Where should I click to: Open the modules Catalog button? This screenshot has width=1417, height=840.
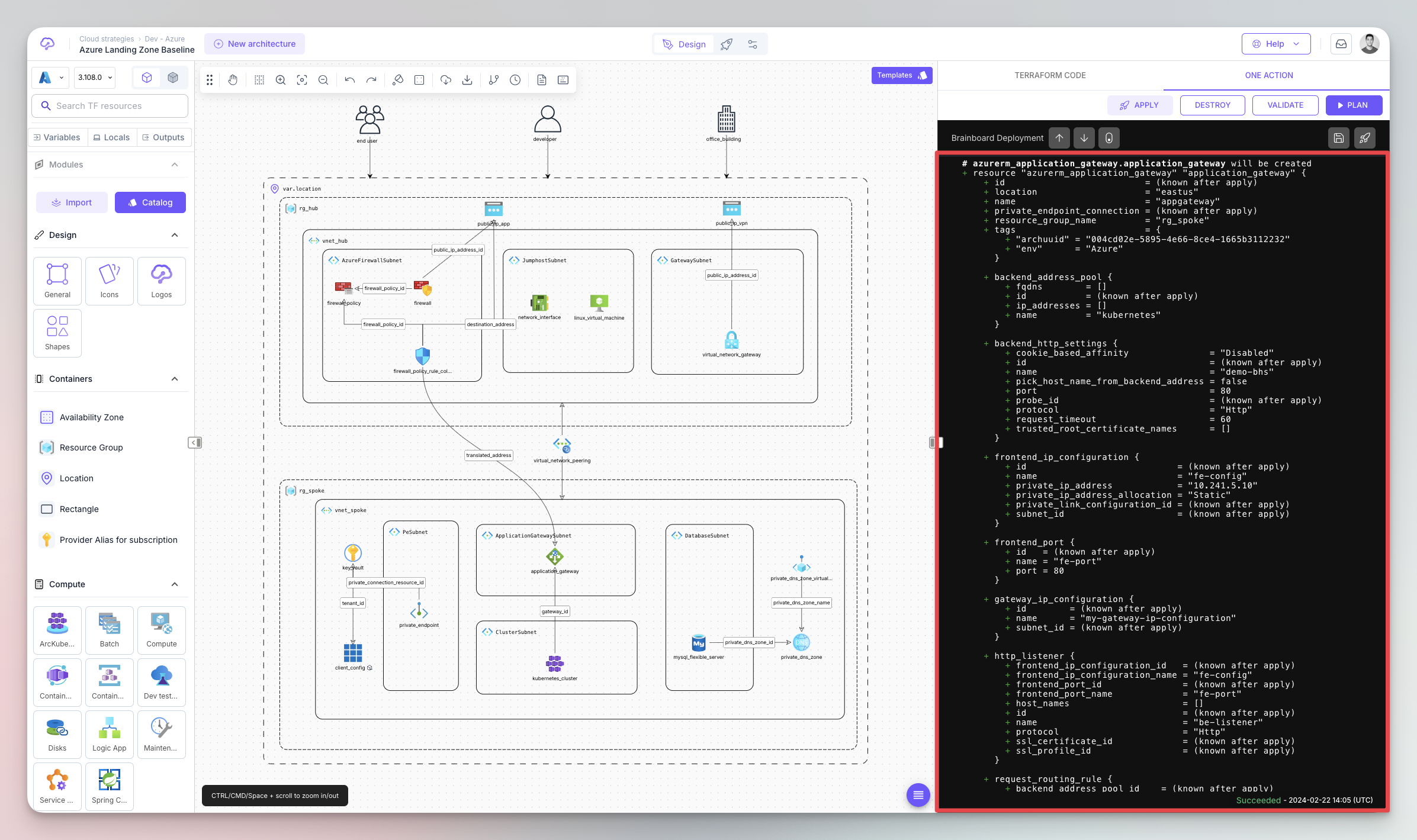(150, 202)
